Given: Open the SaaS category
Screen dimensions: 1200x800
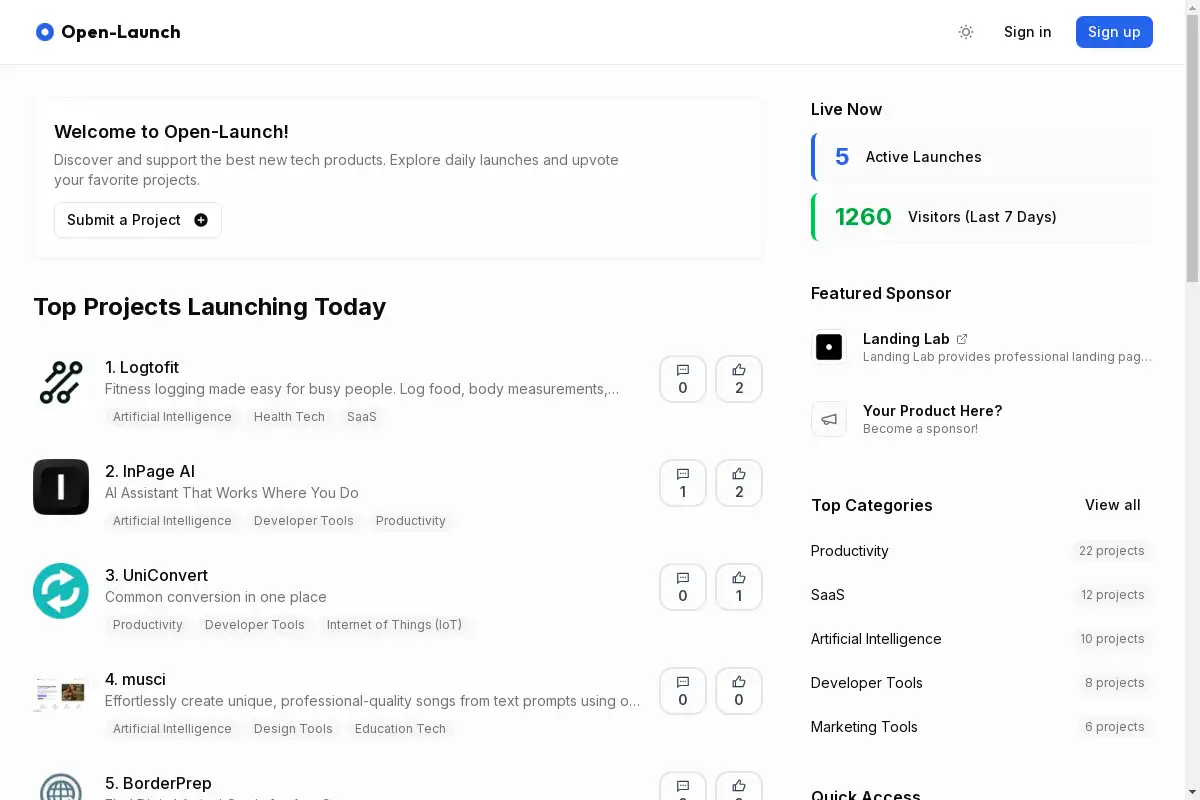Looking at the screenshot, I should click(x=828, y=595).
